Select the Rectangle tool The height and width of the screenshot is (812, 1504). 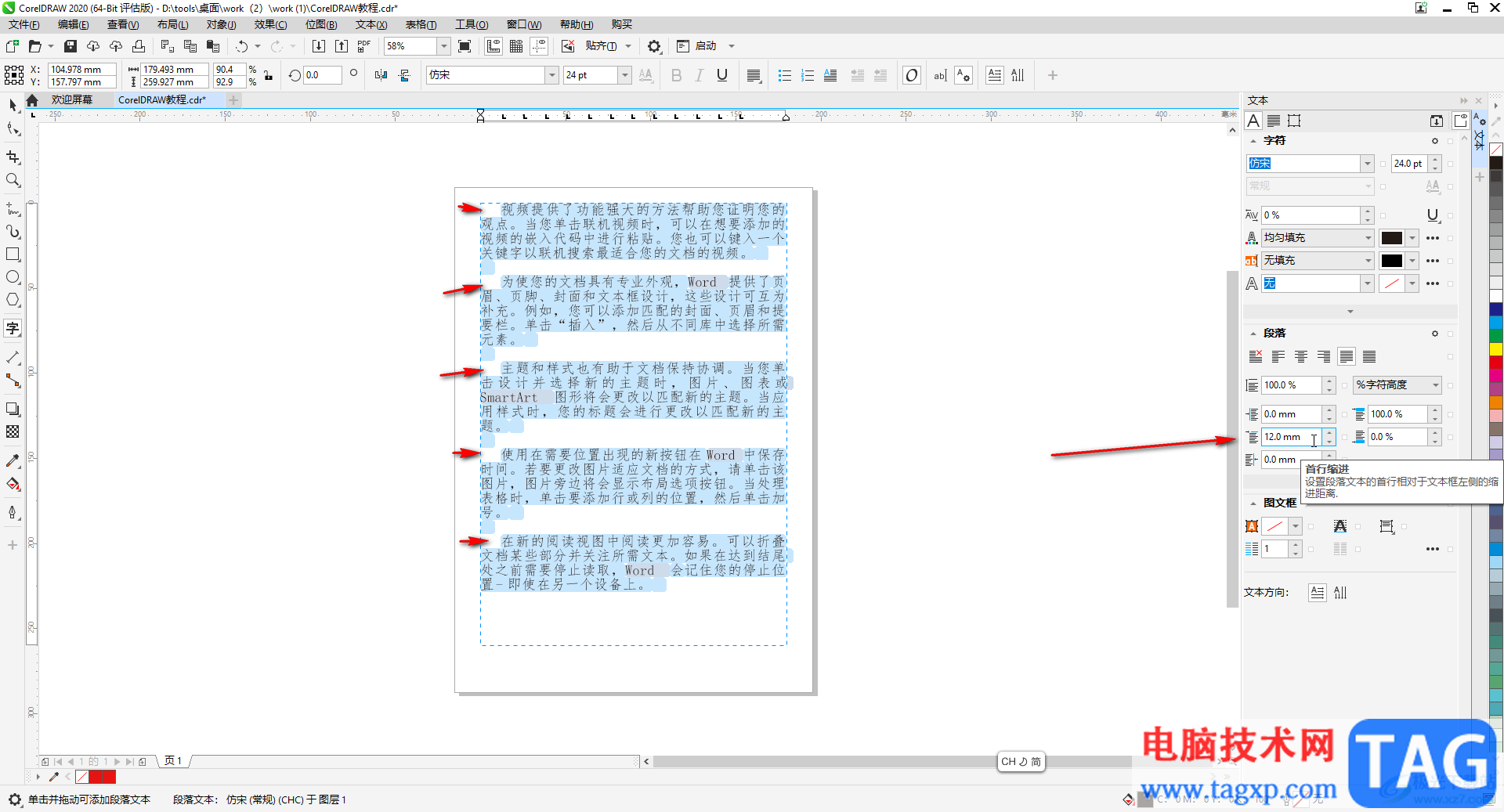[13, 254]
